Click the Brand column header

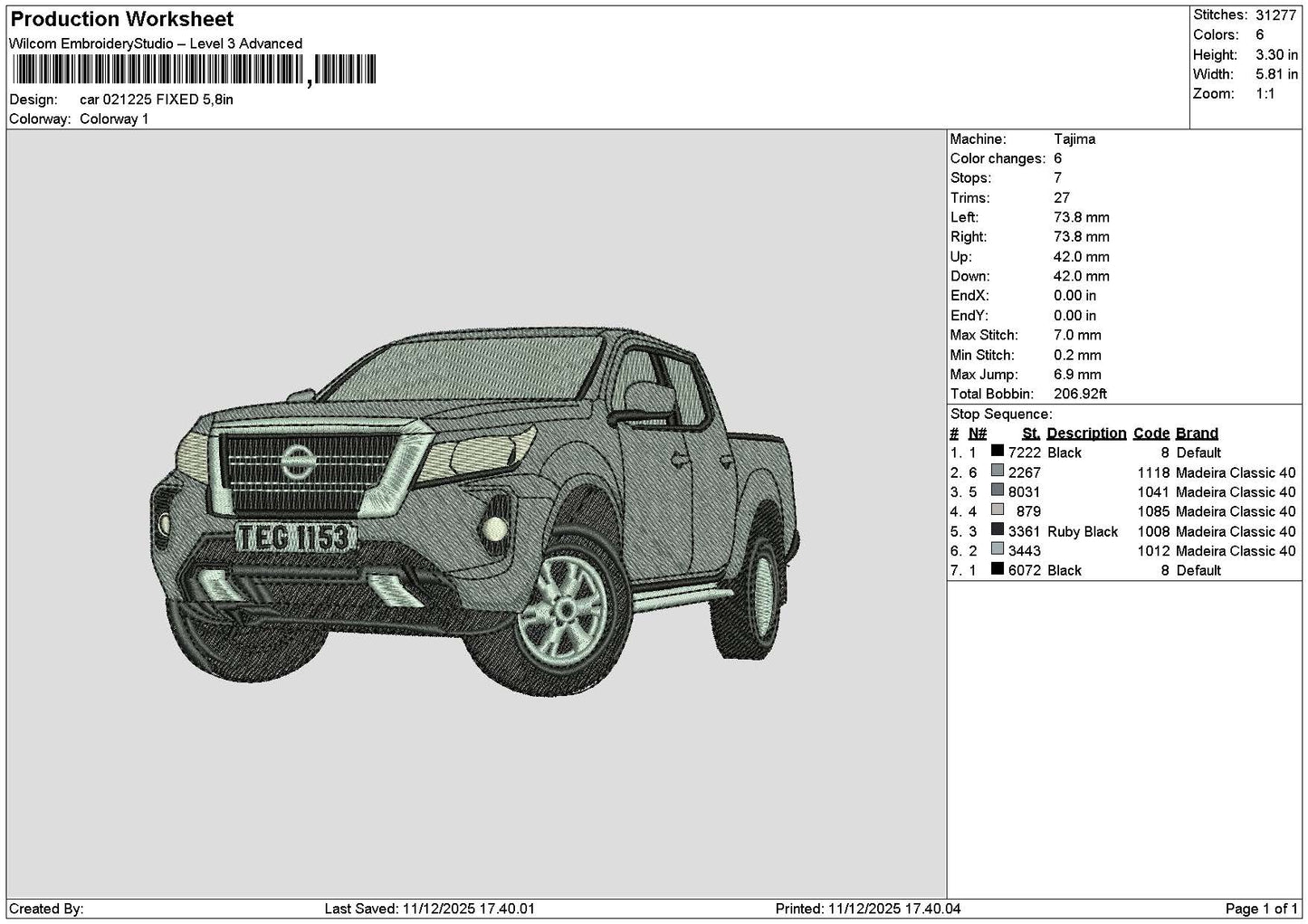[1197, 433]
